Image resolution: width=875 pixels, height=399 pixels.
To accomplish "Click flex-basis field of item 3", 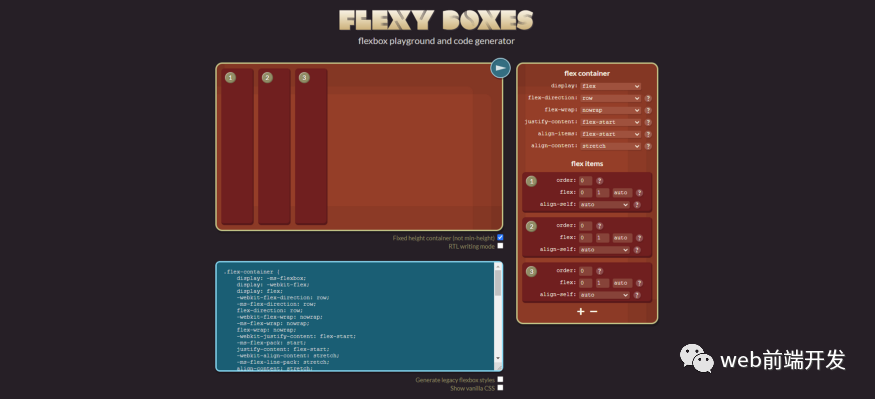I will coord(622,283).
